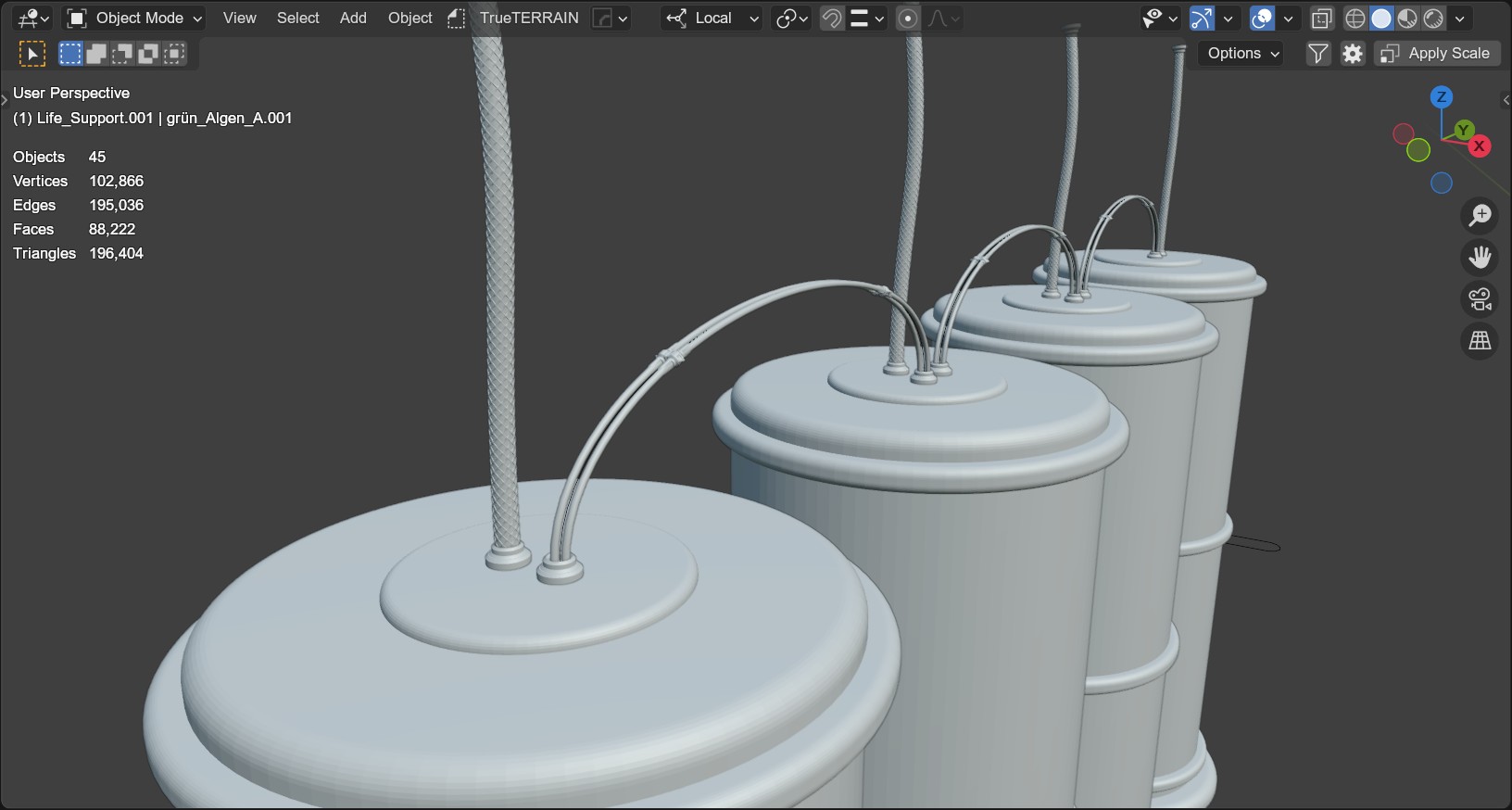Choose extend selection mode
Screen dimensions: 1512x810
[96, 54]
